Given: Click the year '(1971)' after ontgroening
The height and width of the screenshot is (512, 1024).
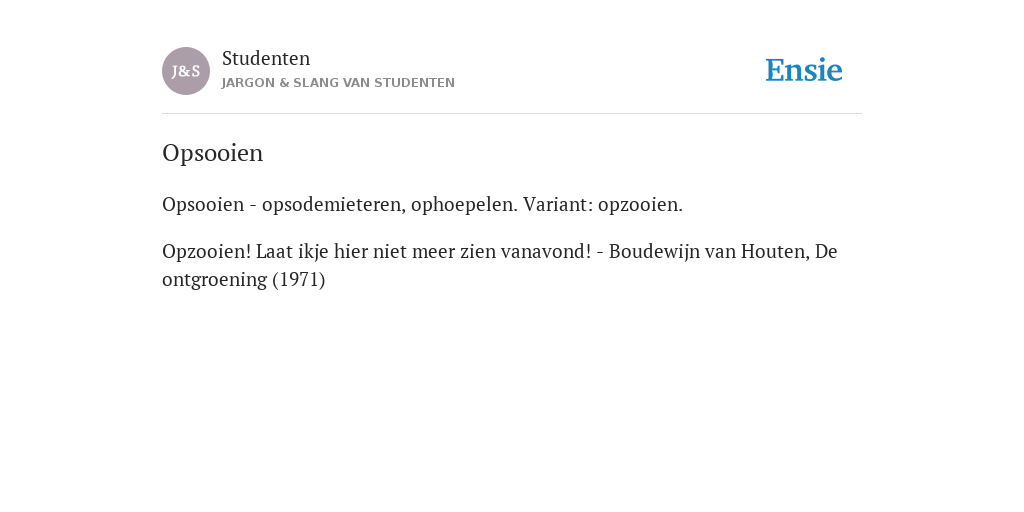Looking at the screenshot, I should click(299, 280).
